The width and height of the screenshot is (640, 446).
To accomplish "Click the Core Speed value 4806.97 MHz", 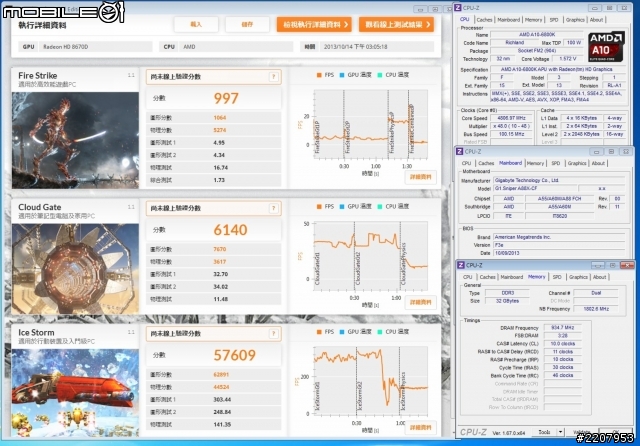I will pyautogui.click(x=512, y=118).
